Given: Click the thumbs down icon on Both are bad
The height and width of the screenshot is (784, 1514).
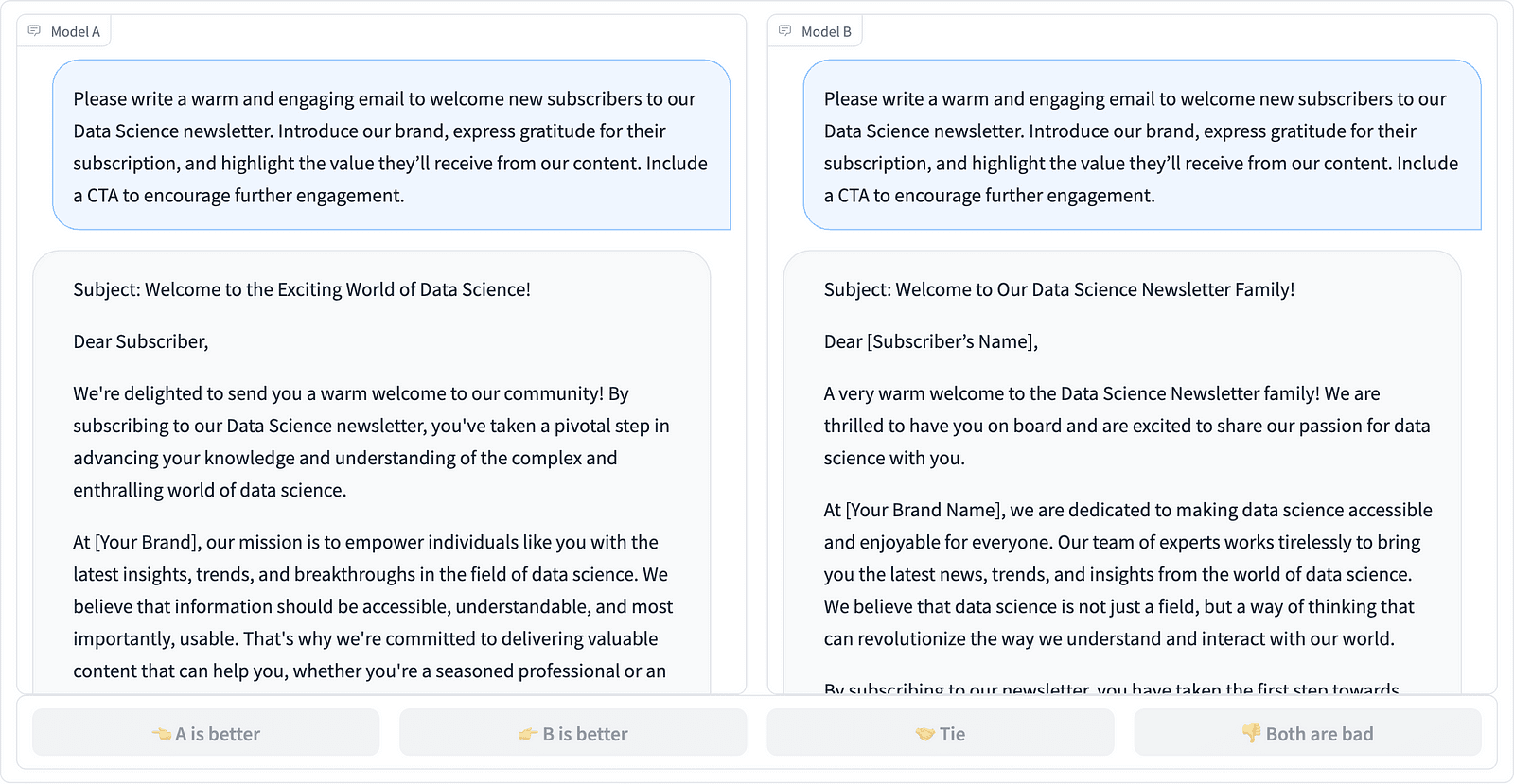Looking at the screenshot, I should (x=1252, y=734).
